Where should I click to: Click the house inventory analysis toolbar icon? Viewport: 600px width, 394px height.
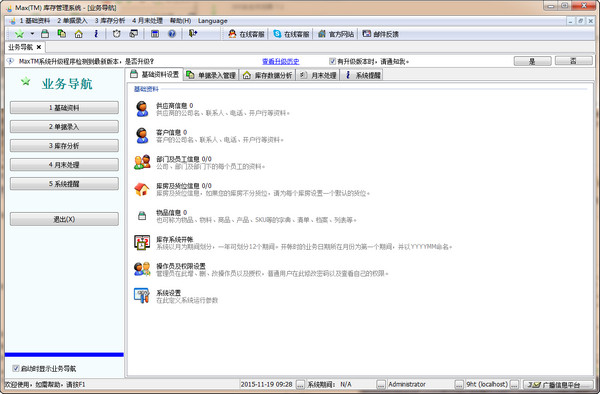coord(78,34)
